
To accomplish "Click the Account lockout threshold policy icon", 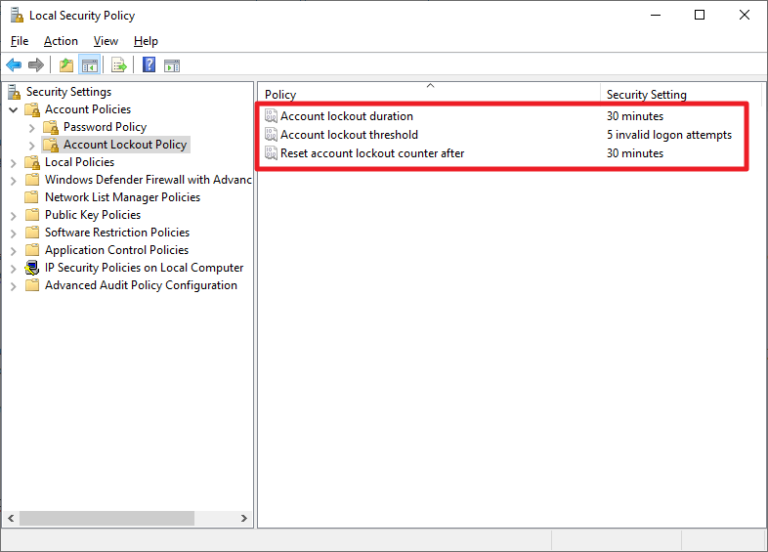I will [271, 134].
